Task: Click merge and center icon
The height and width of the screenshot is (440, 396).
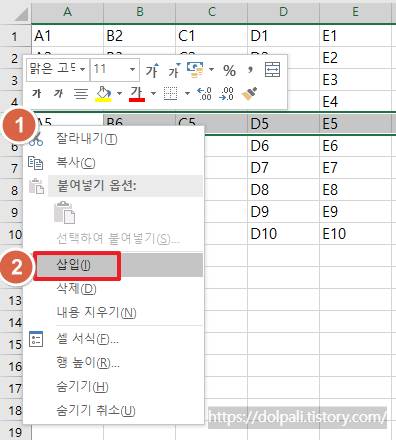Action: point(272,70)
